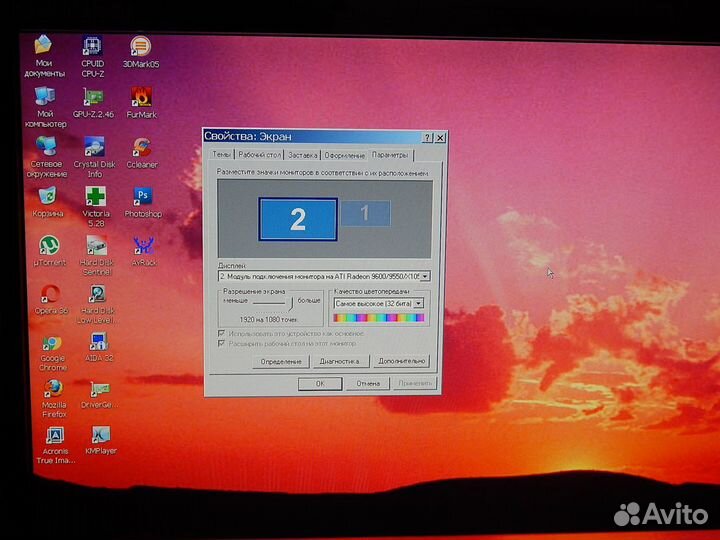Screen dimensions: 720x540
Task: Open the Crystal Disk Info shortcut
Action: pos(95,147)
